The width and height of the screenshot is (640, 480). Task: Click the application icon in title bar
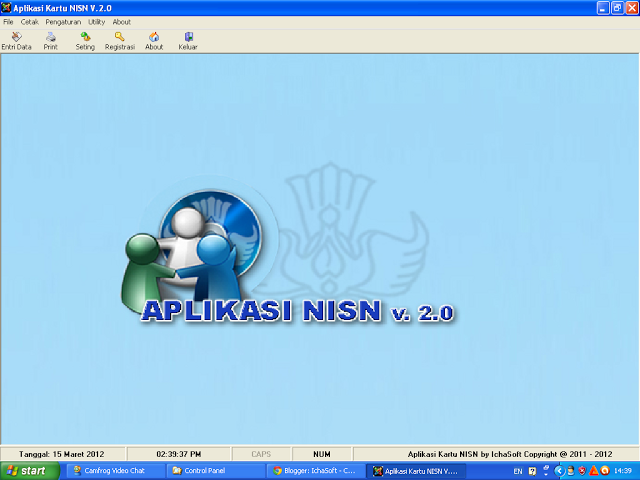tap(6, 8)
